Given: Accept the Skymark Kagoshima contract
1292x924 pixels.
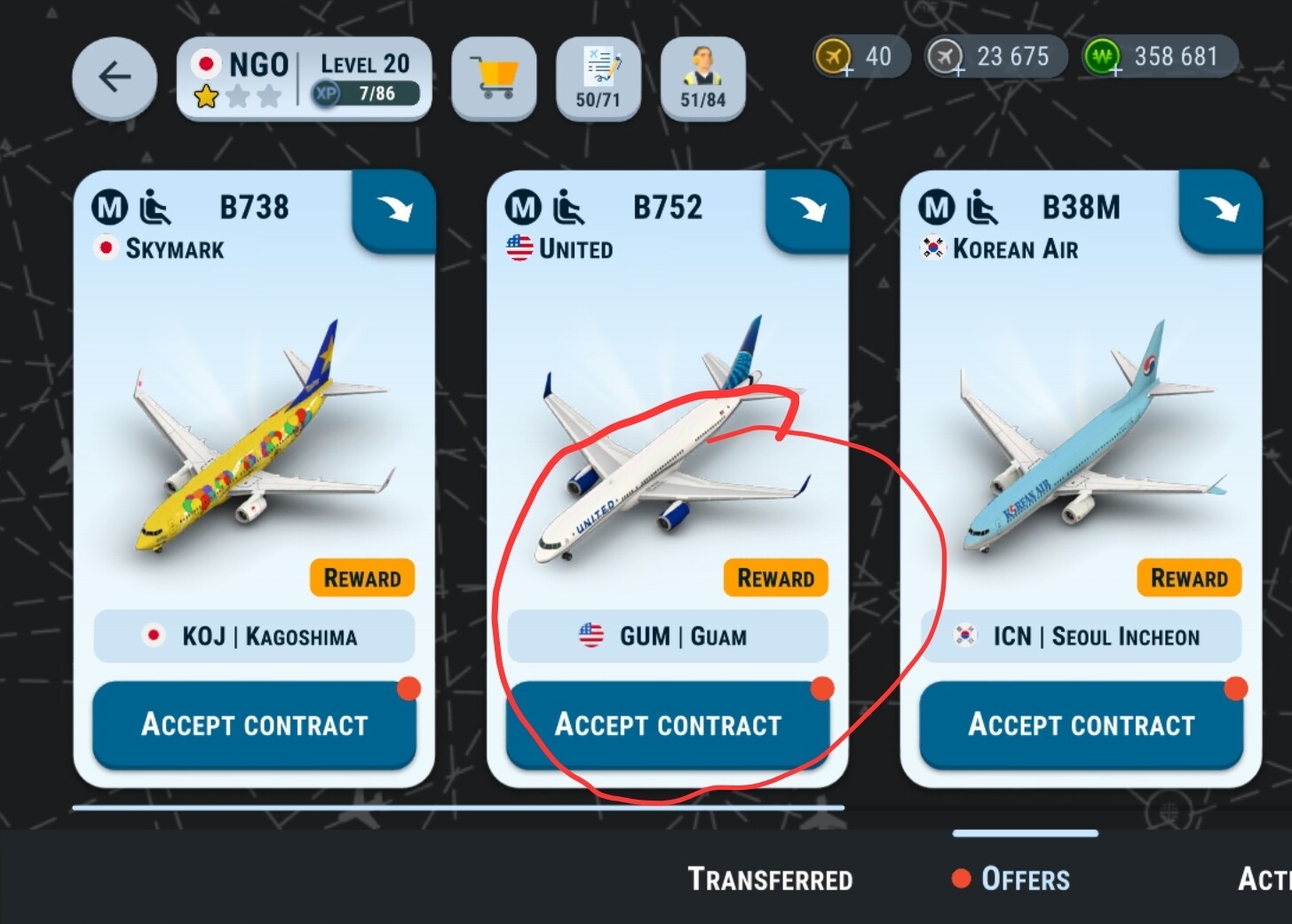Looking at the screenshot, I should click(254, 725).
